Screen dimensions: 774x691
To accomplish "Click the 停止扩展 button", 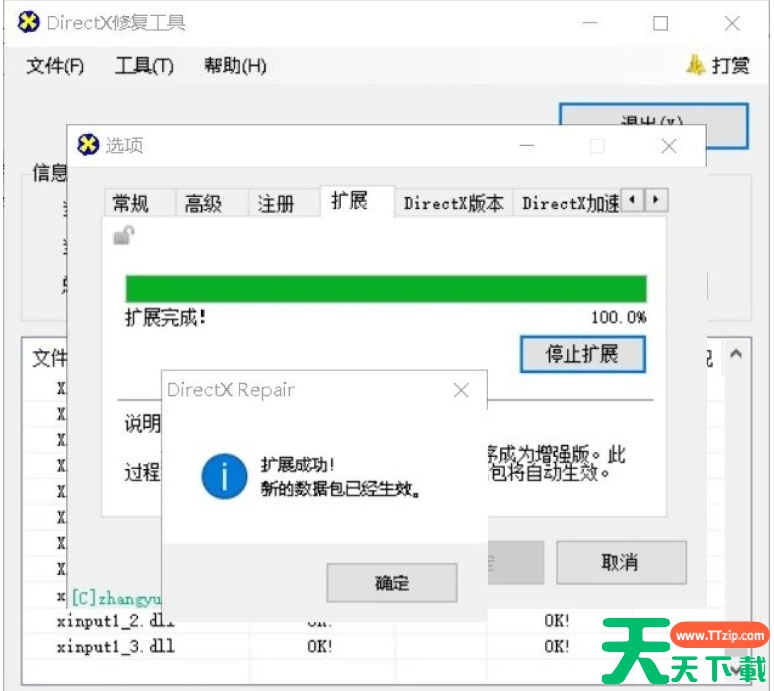I will point(582,354).
